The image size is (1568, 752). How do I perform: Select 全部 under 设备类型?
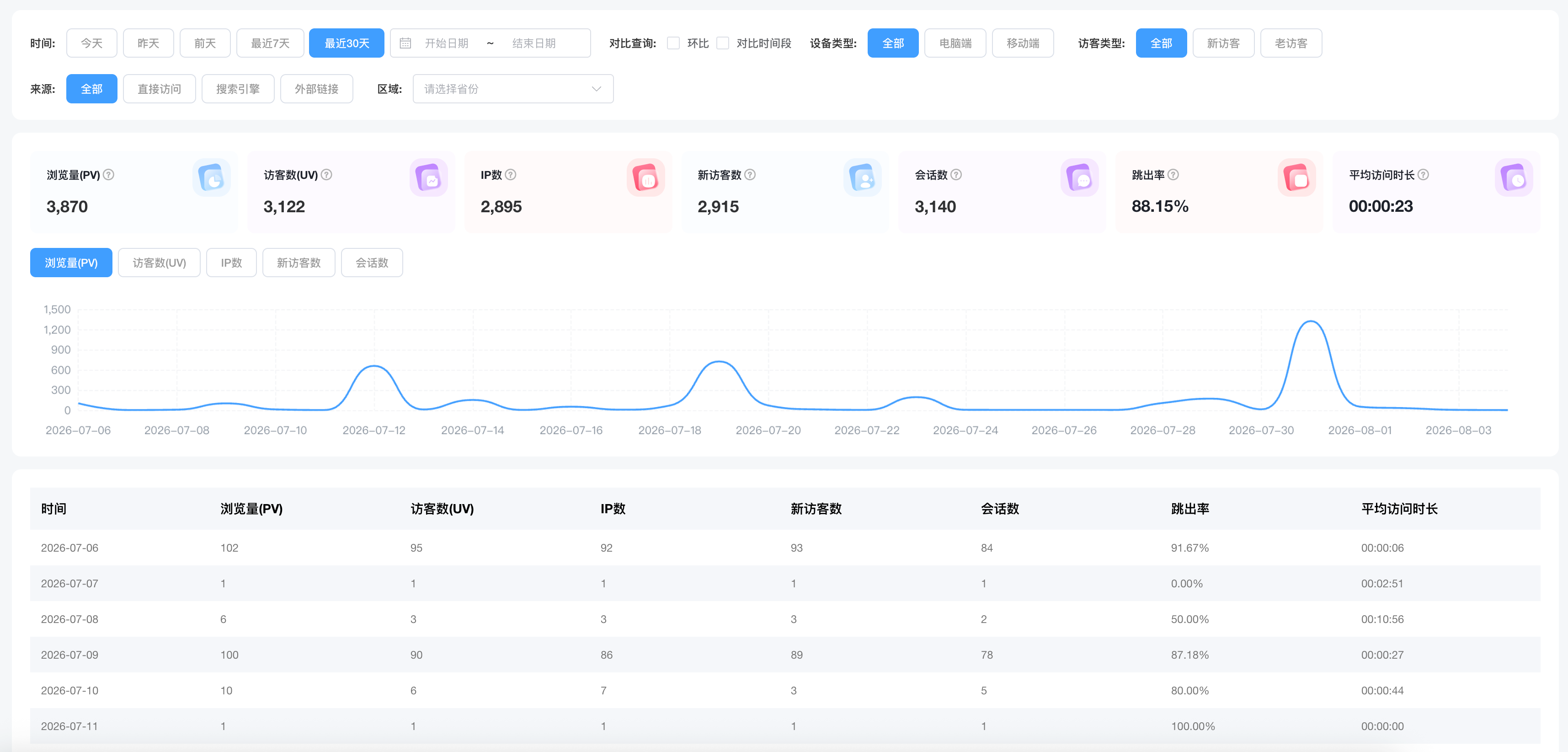coord(893,43)
